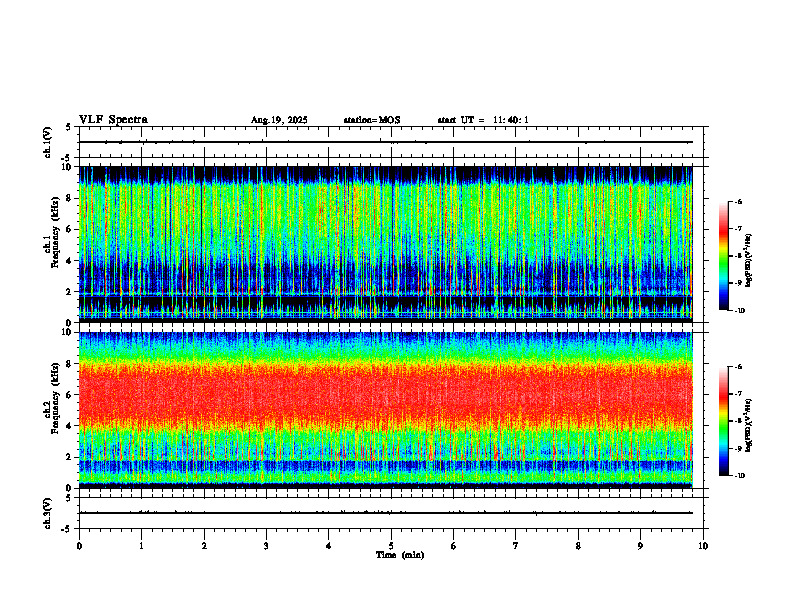792x612 pixels.
Task: Click the "8" kHz tick on ch.1 axis
Action: (70, 198)
